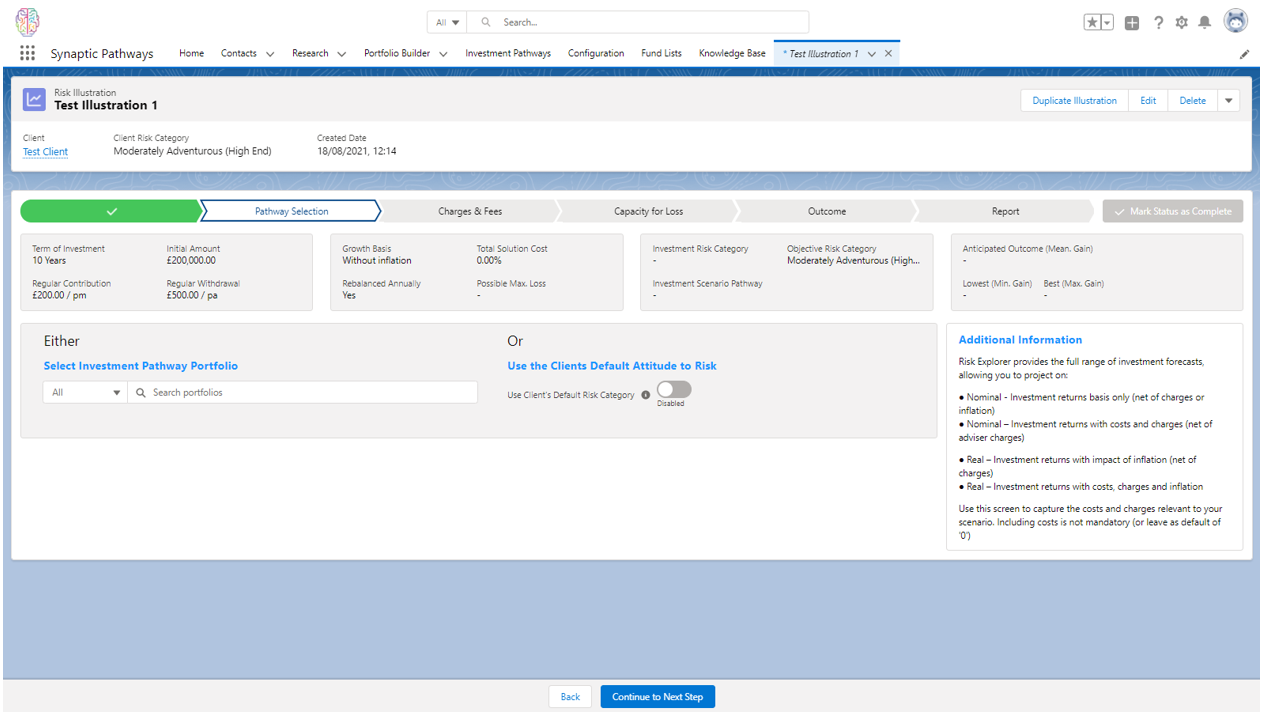Expand the Research menu chevron
The image size is (1263, 716).
(342, 54)
